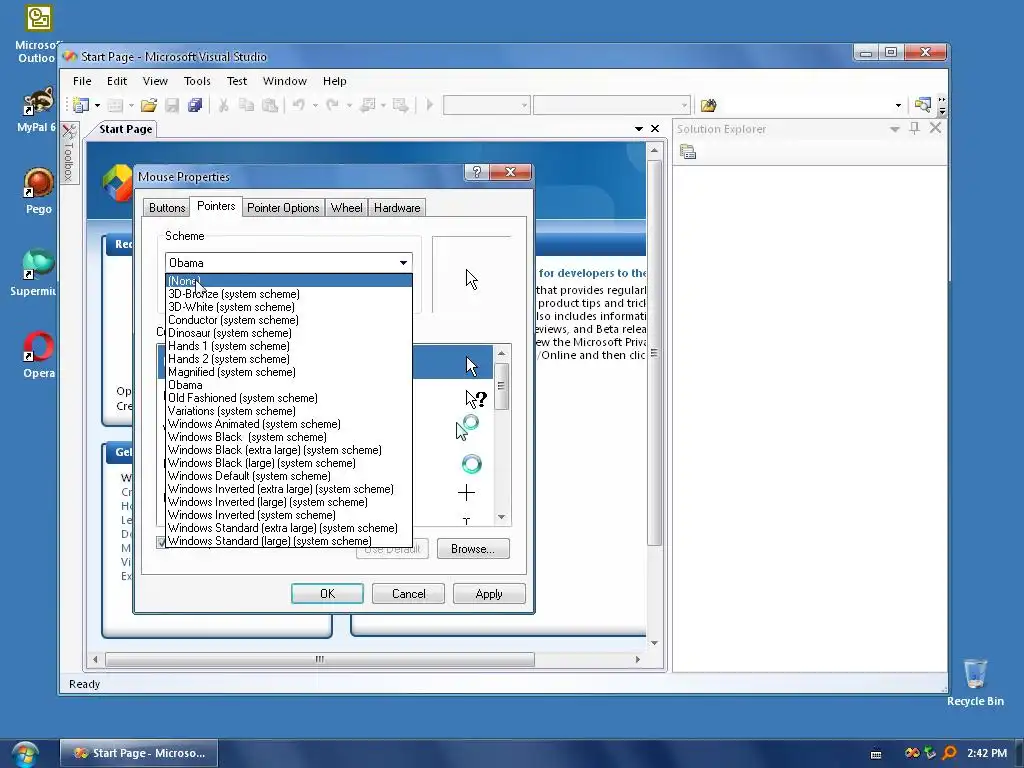
Task: Open the Scheme combo box arrow
Action: pyautogui.click(x=404, y=263)
